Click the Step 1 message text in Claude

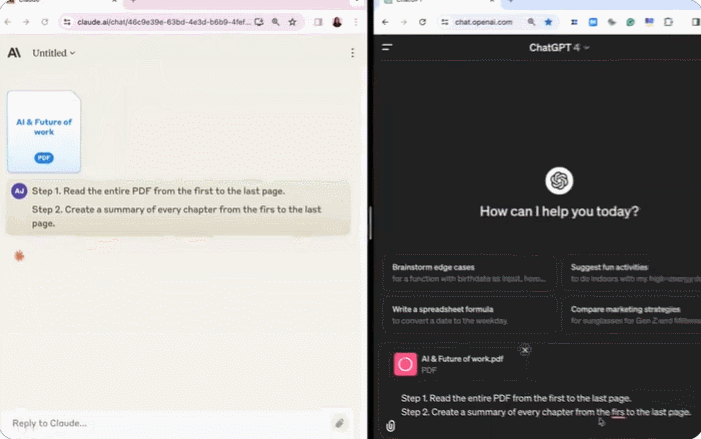pos(158,191)
